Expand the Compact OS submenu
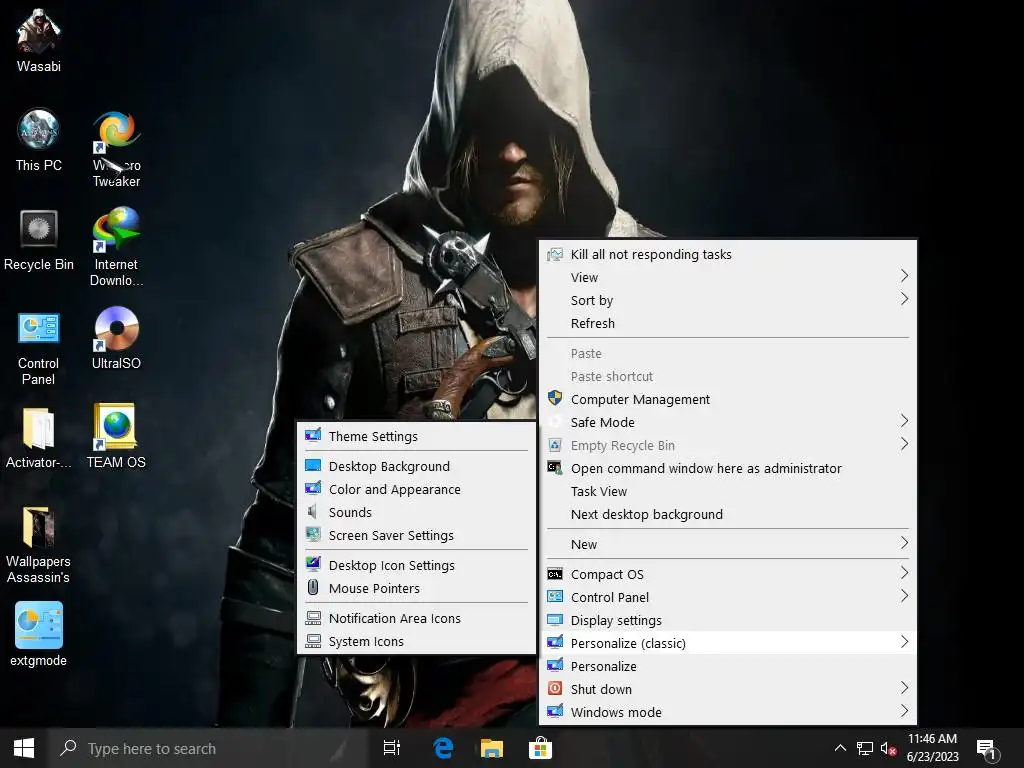Image resolution: width=1024 pixels, height=768 pixels. point(728,574)
